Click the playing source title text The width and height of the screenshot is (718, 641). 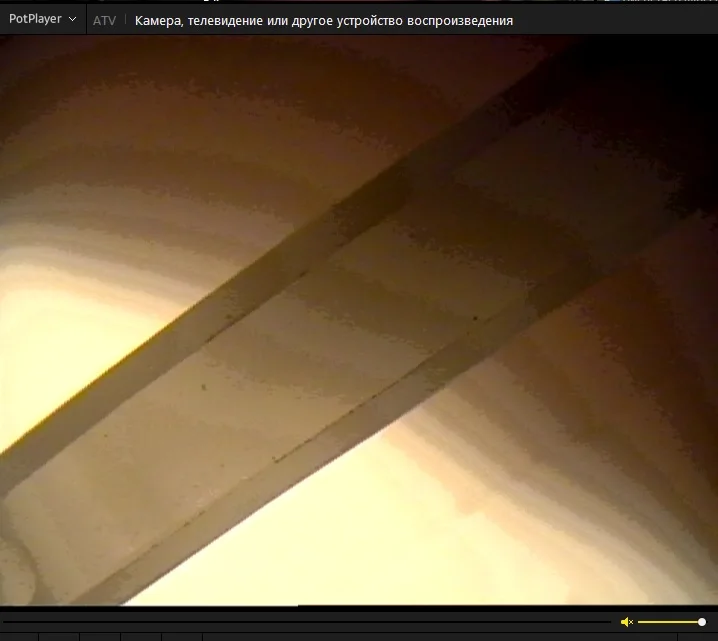point(324,21)
